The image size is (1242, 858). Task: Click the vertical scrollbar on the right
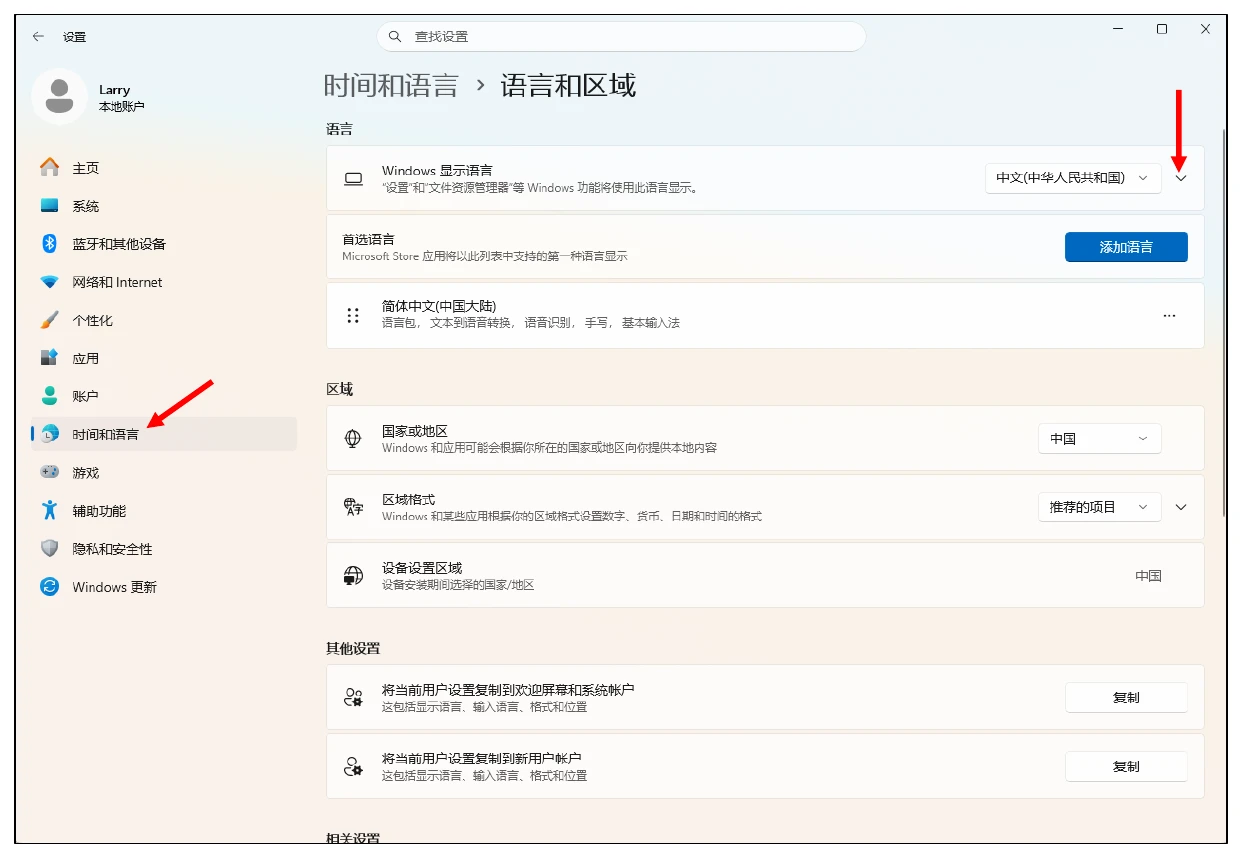tap(1224, 322)
